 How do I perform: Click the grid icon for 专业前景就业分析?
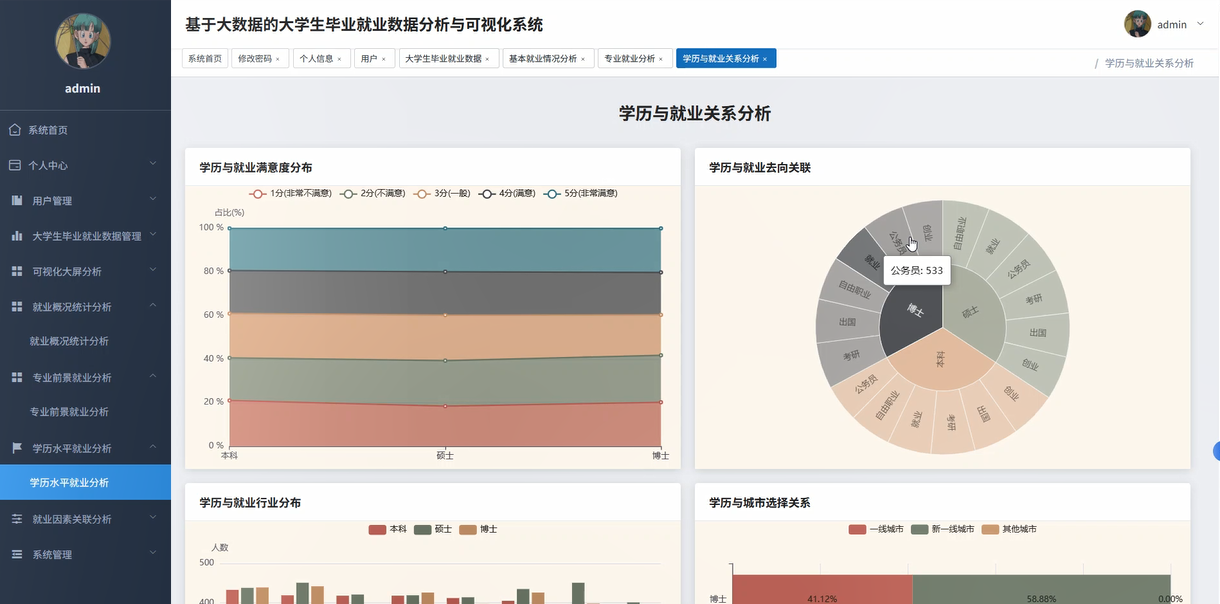17,377
